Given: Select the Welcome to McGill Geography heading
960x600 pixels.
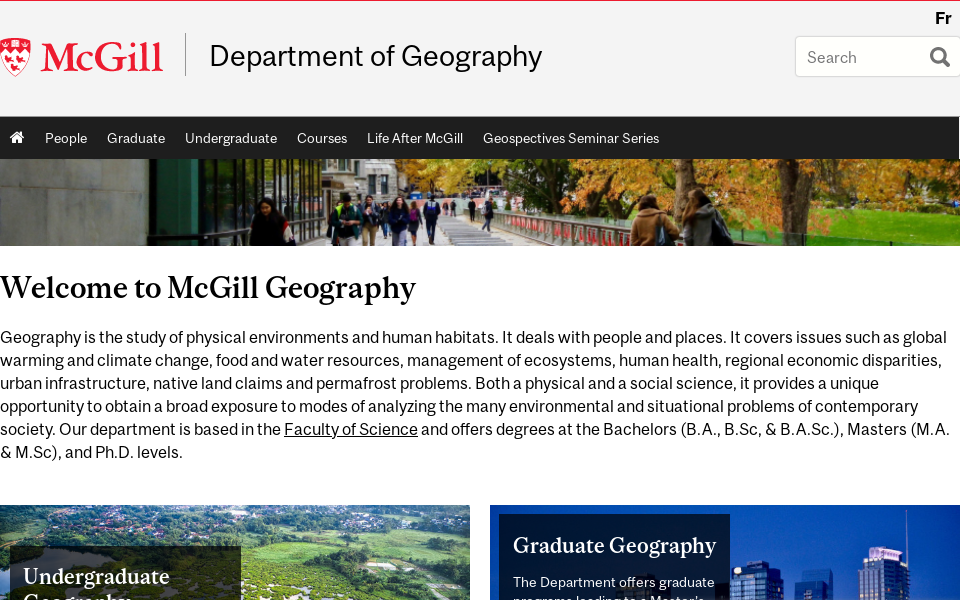Looking at the screenshot, I should click(x=208, y=288).
